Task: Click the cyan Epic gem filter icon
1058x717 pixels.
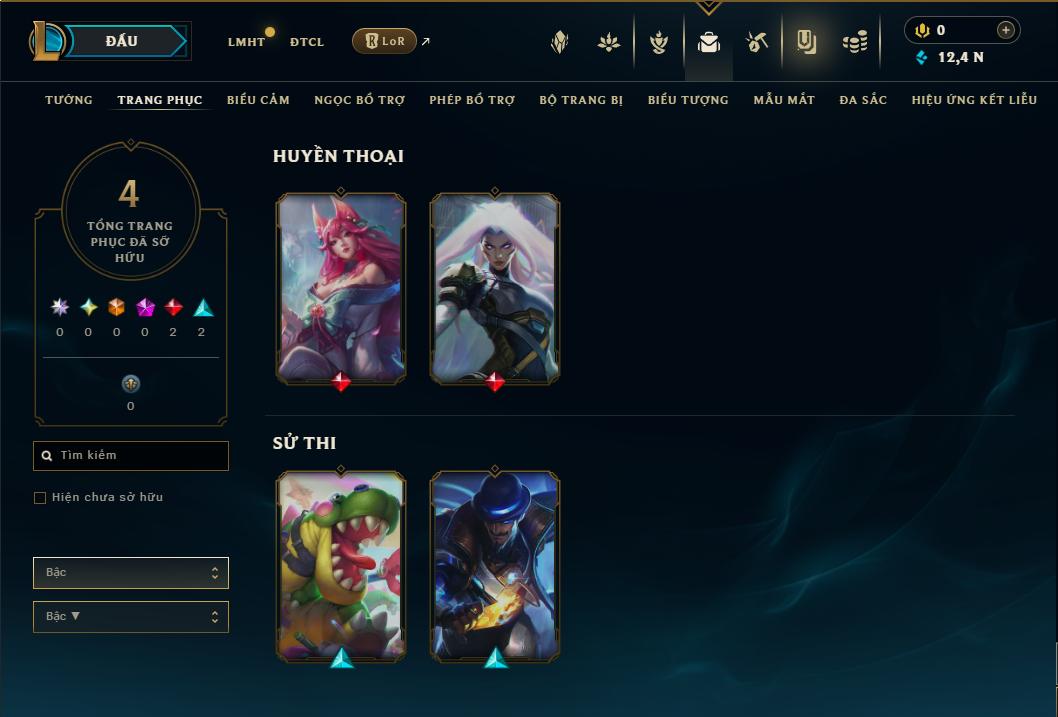Action: point(202,308)
